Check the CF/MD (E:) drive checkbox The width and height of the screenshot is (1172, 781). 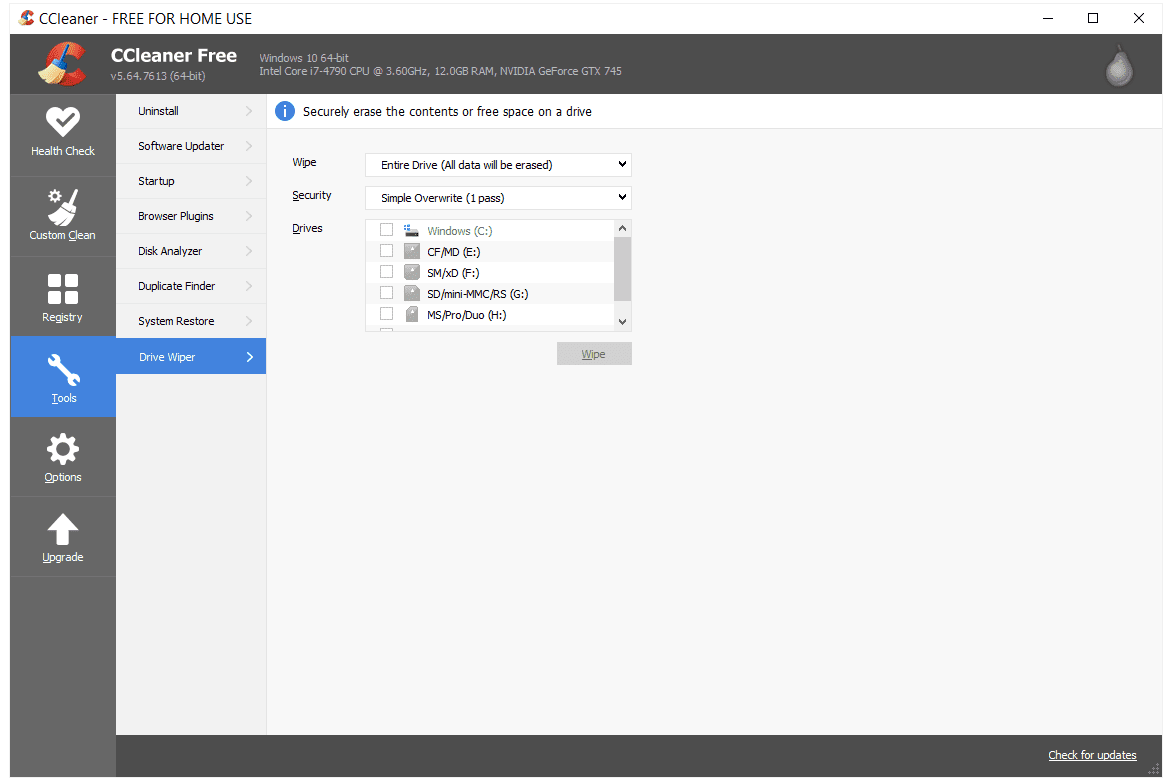point(386,251)
